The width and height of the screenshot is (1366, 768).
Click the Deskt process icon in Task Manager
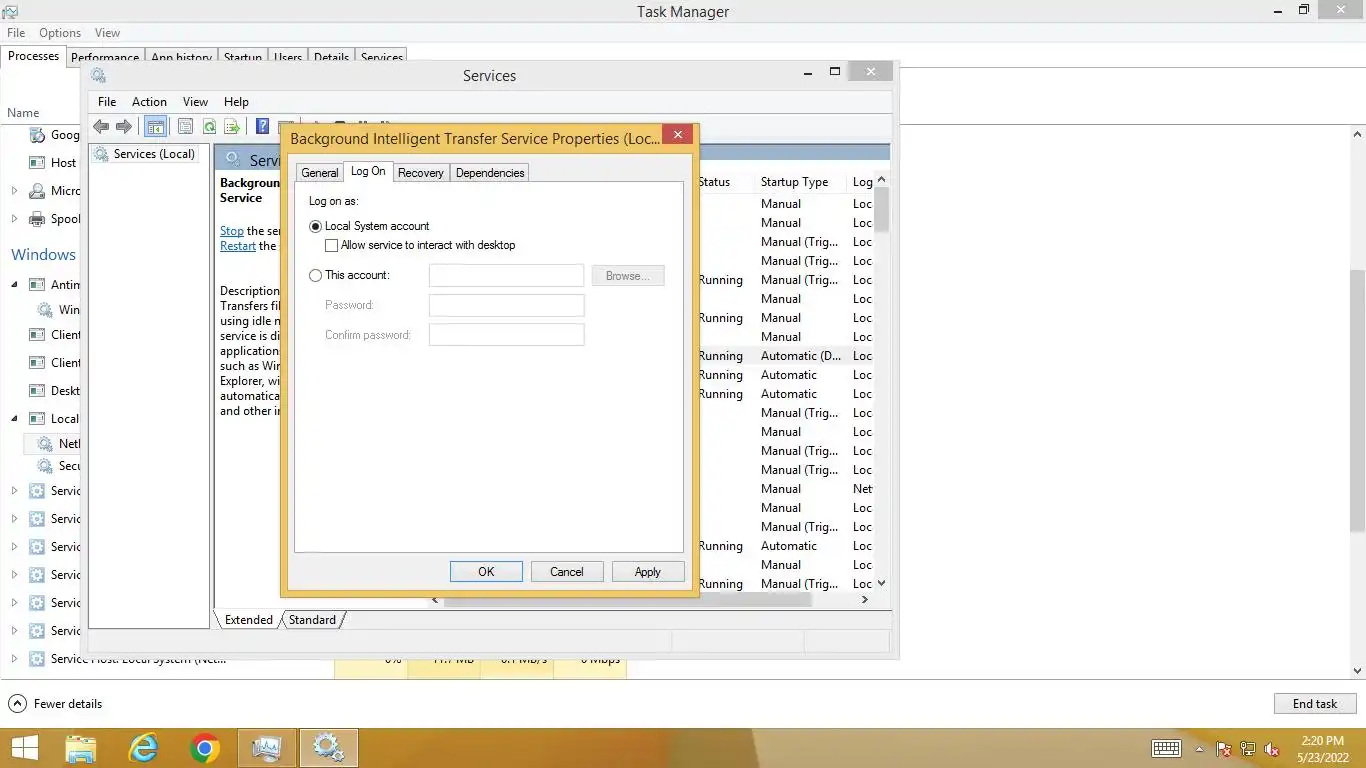click(37, 391)
